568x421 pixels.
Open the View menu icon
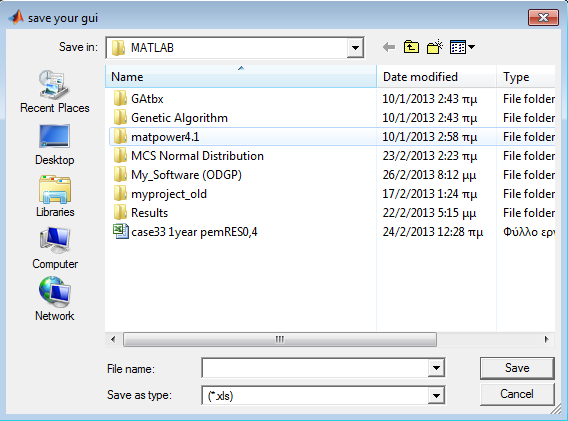tap(462, 47)
